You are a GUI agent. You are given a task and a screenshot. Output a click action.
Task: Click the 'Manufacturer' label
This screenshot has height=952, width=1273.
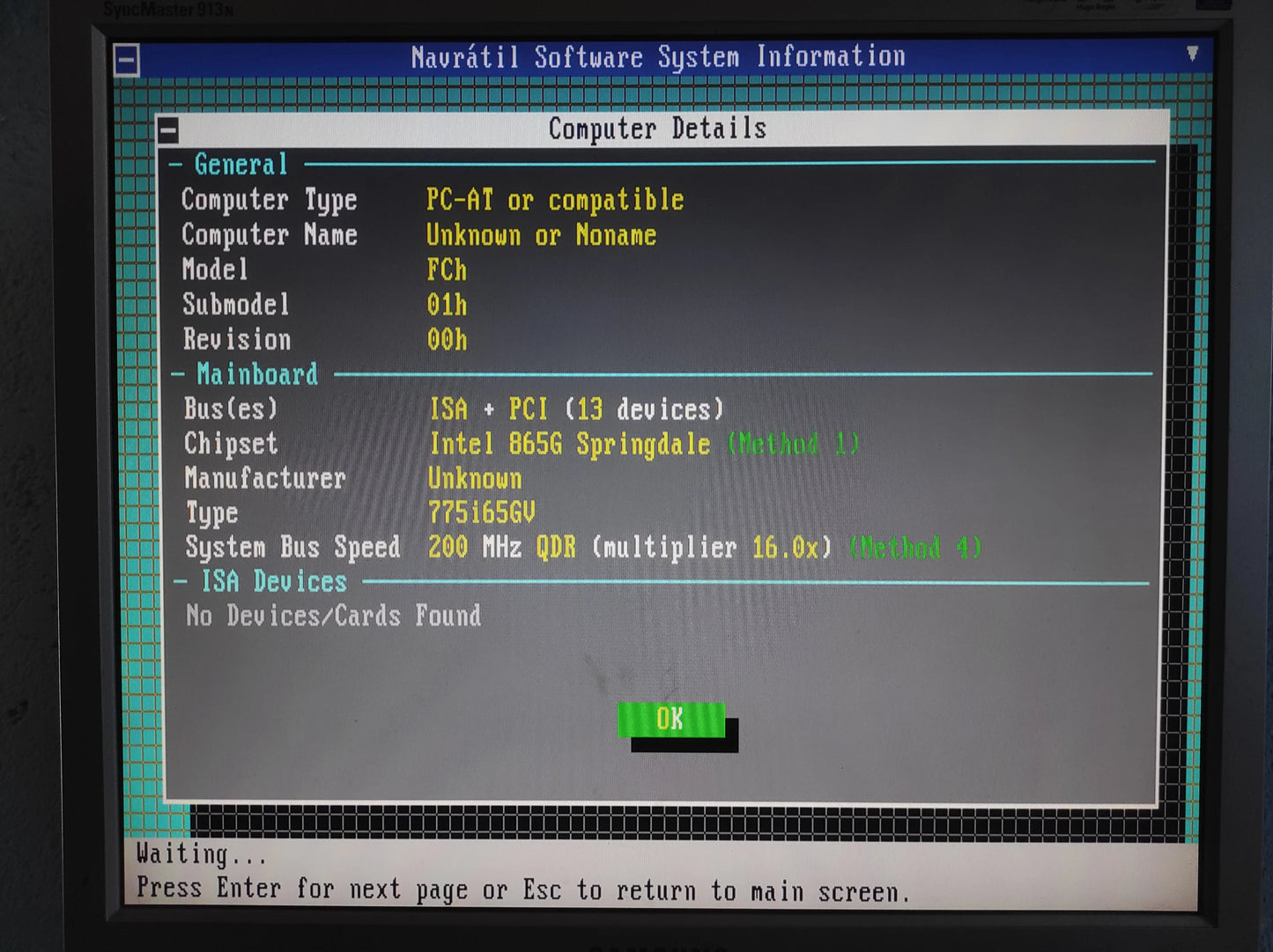[x=265, y=478]
